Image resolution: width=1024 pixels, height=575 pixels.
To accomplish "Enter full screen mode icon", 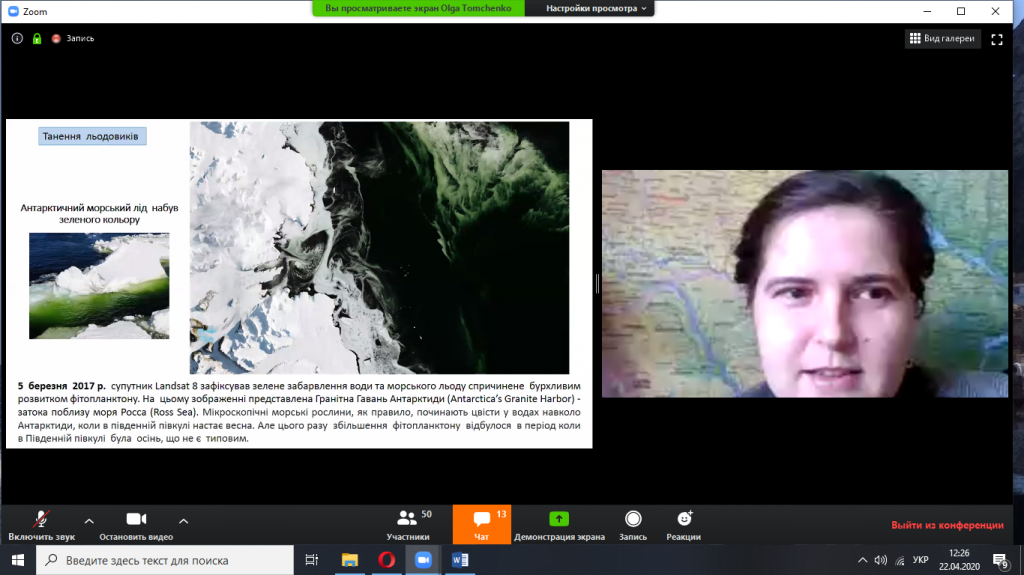I will pyautogui.click(x=997, y=39).
